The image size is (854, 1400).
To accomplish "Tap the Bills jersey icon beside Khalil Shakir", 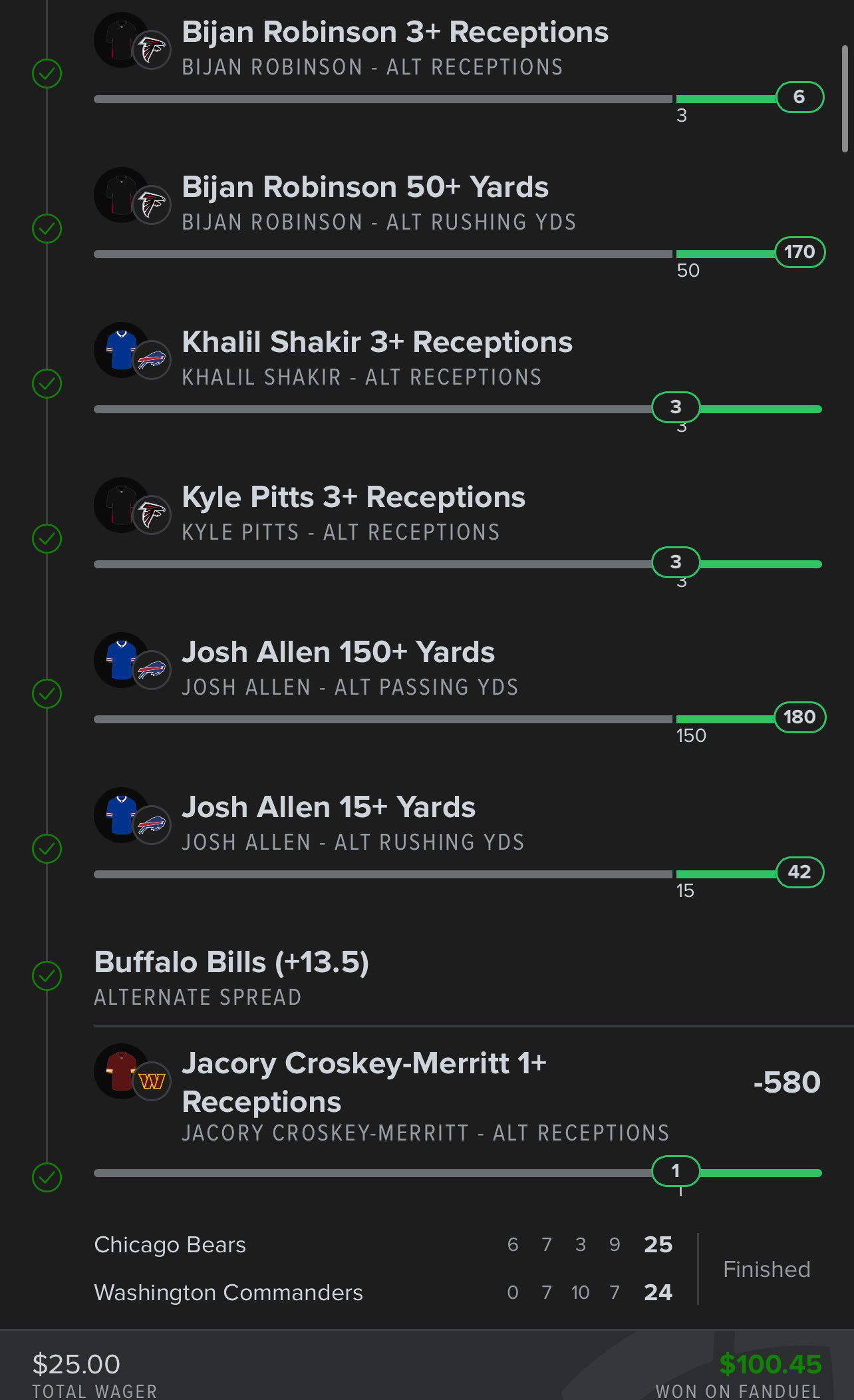I will (120, 349).
